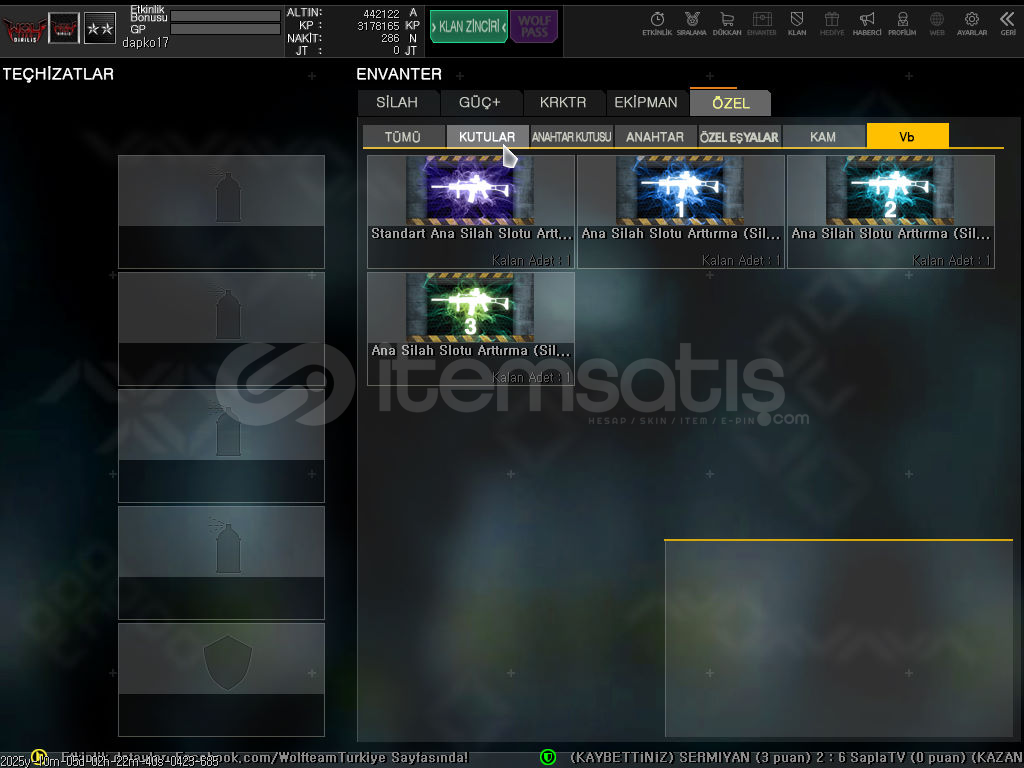This screenshot has width=1024, height=768.
Task: Select the Anahtar Kutusu sub-tab
Action: click(571, 137)
